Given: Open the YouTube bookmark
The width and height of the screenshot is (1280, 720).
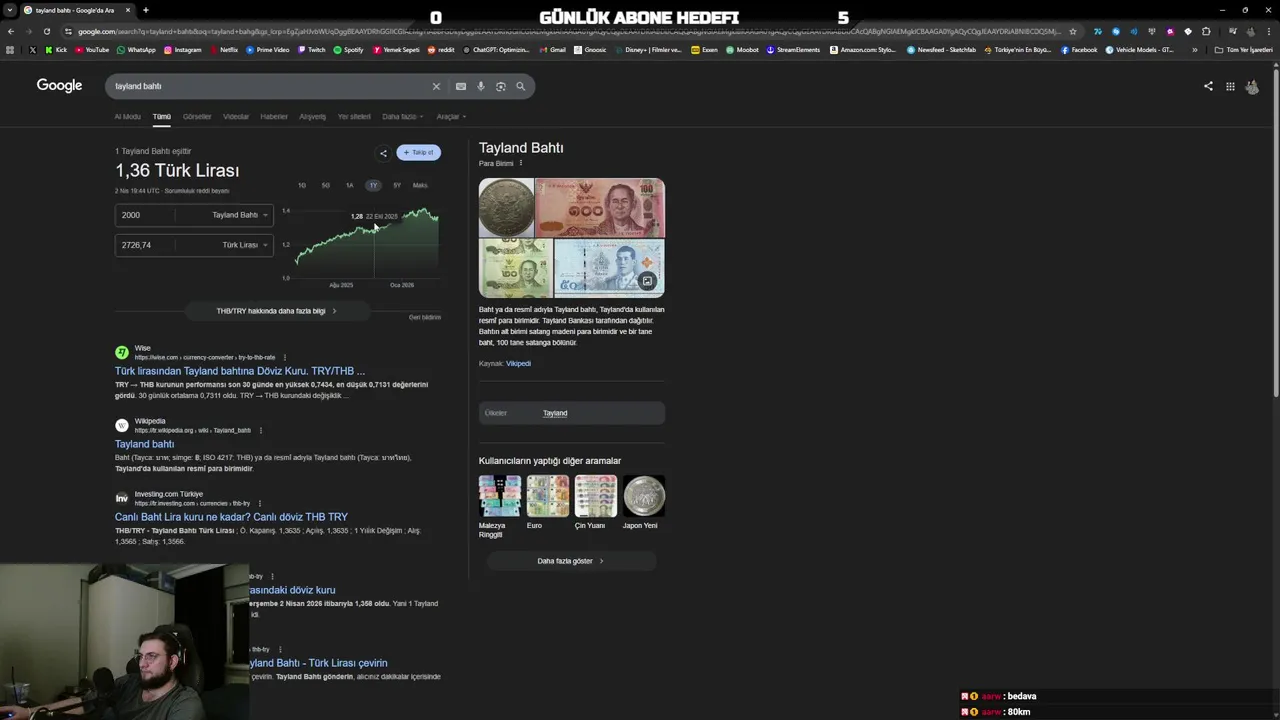Looking at the screenshot, I should [x=92, y=50].
